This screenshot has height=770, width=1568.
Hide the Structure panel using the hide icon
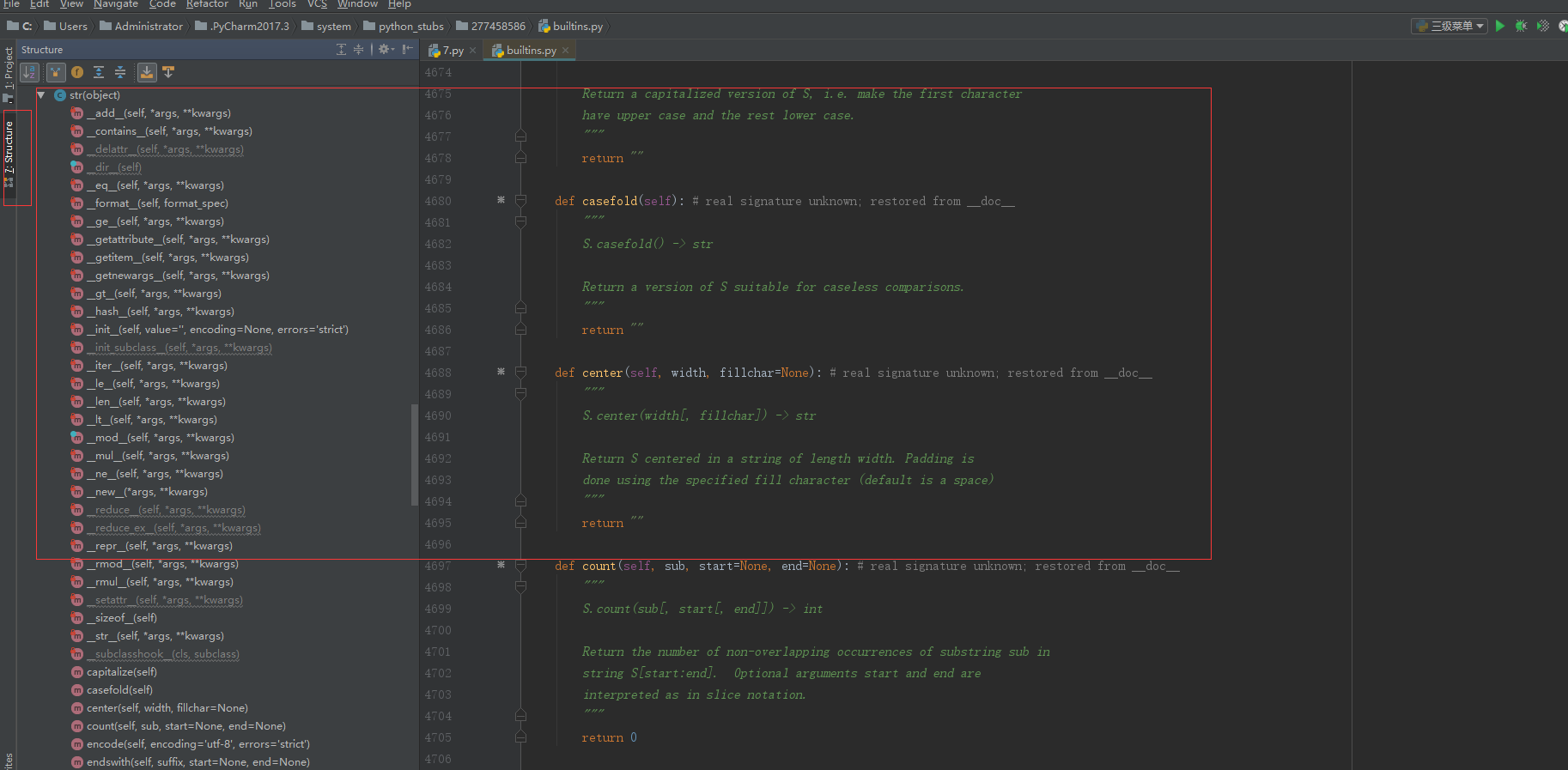407,50
